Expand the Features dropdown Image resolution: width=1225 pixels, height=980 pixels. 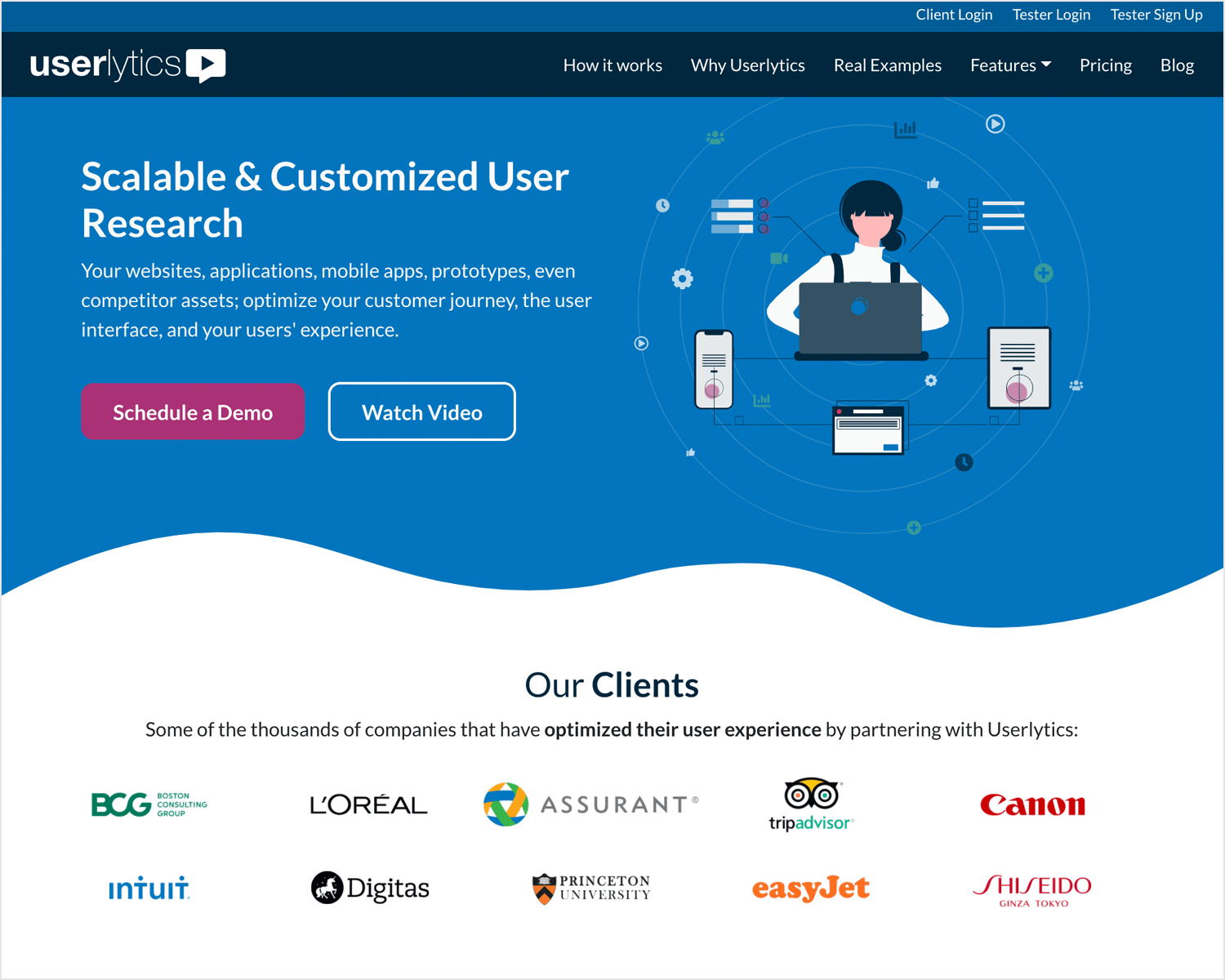point(1011,65)
